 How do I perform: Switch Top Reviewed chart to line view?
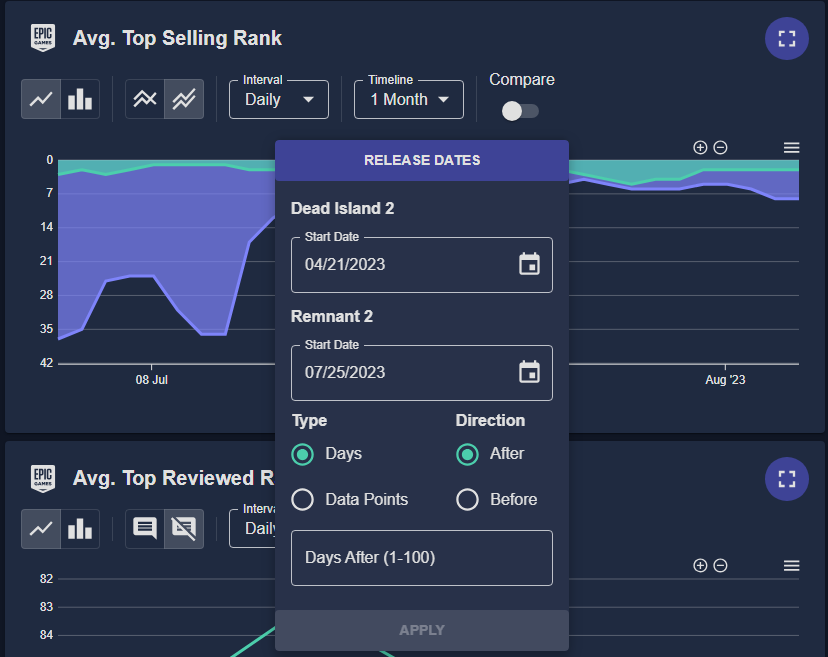click(x=41, y=529)
